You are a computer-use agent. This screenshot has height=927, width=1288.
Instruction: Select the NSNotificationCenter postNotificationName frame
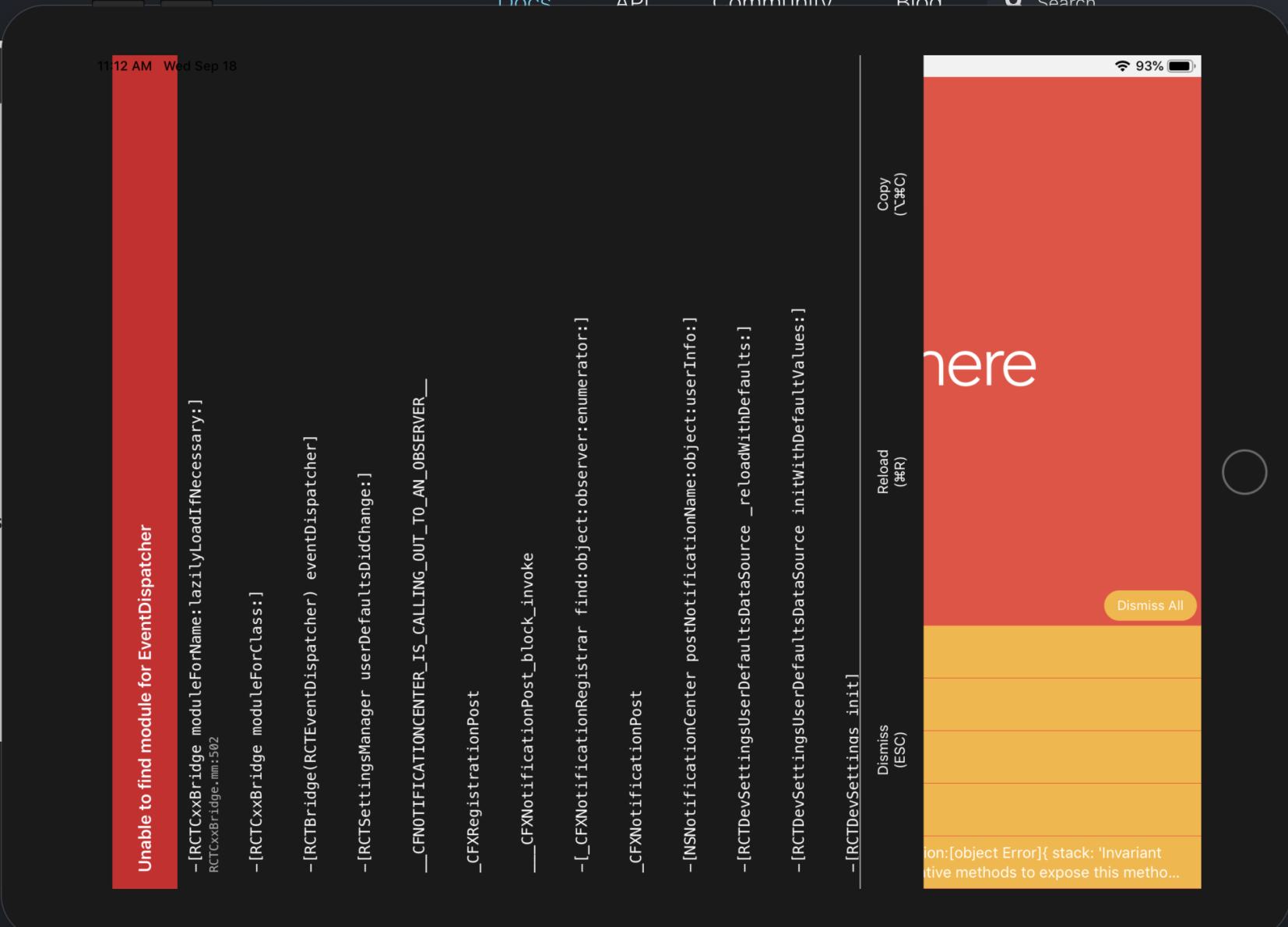pos(689,600)
